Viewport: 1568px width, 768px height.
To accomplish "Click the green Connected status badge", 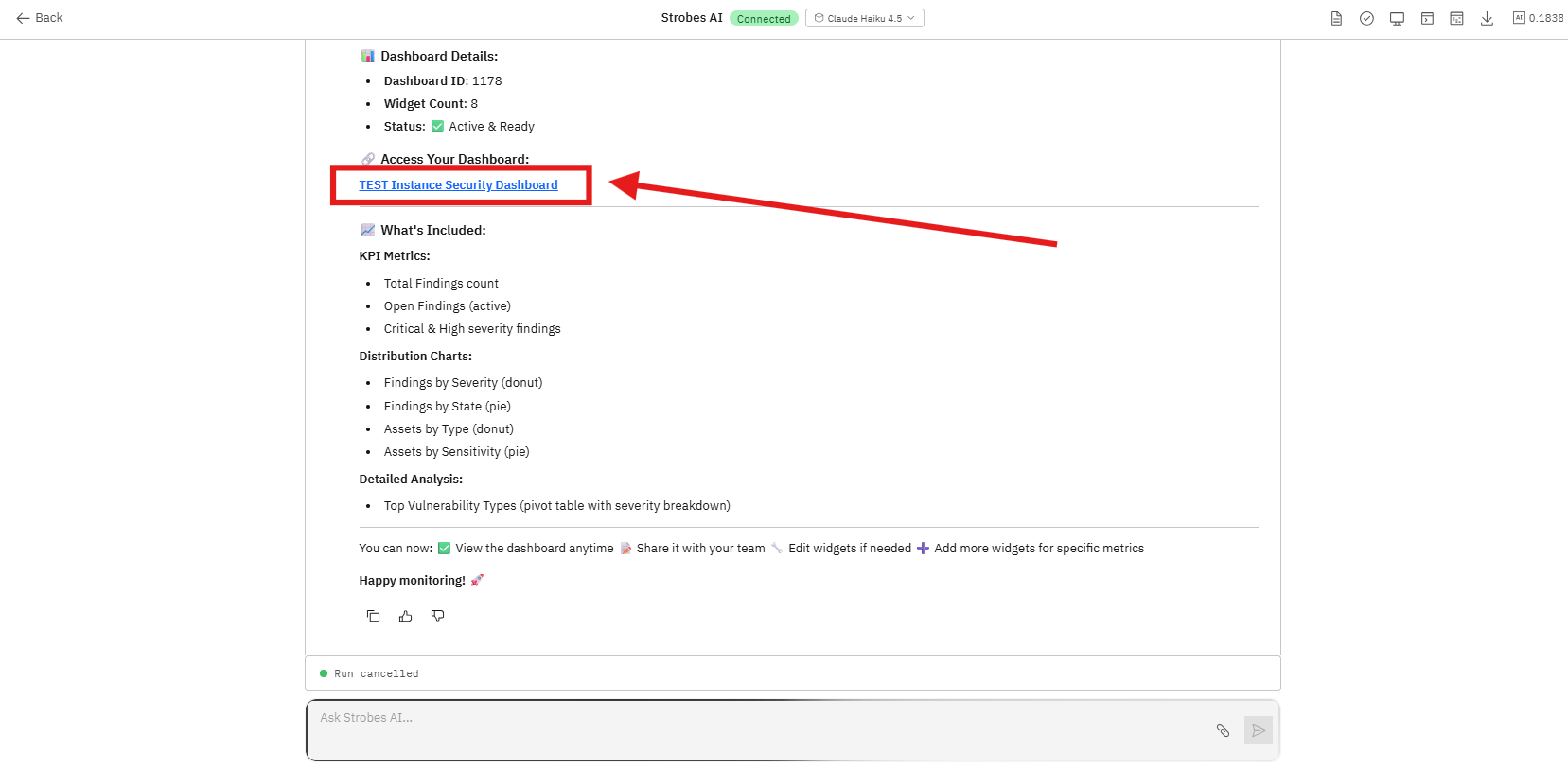I will 764,18.
